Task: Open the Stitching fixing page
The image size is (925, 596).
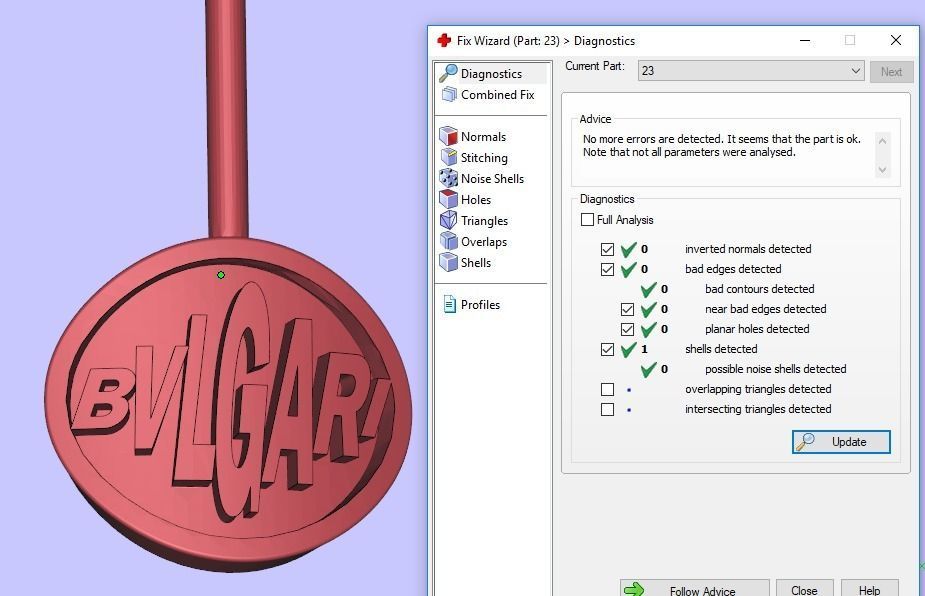Action: pyautogui.click(x=474, y=158)
